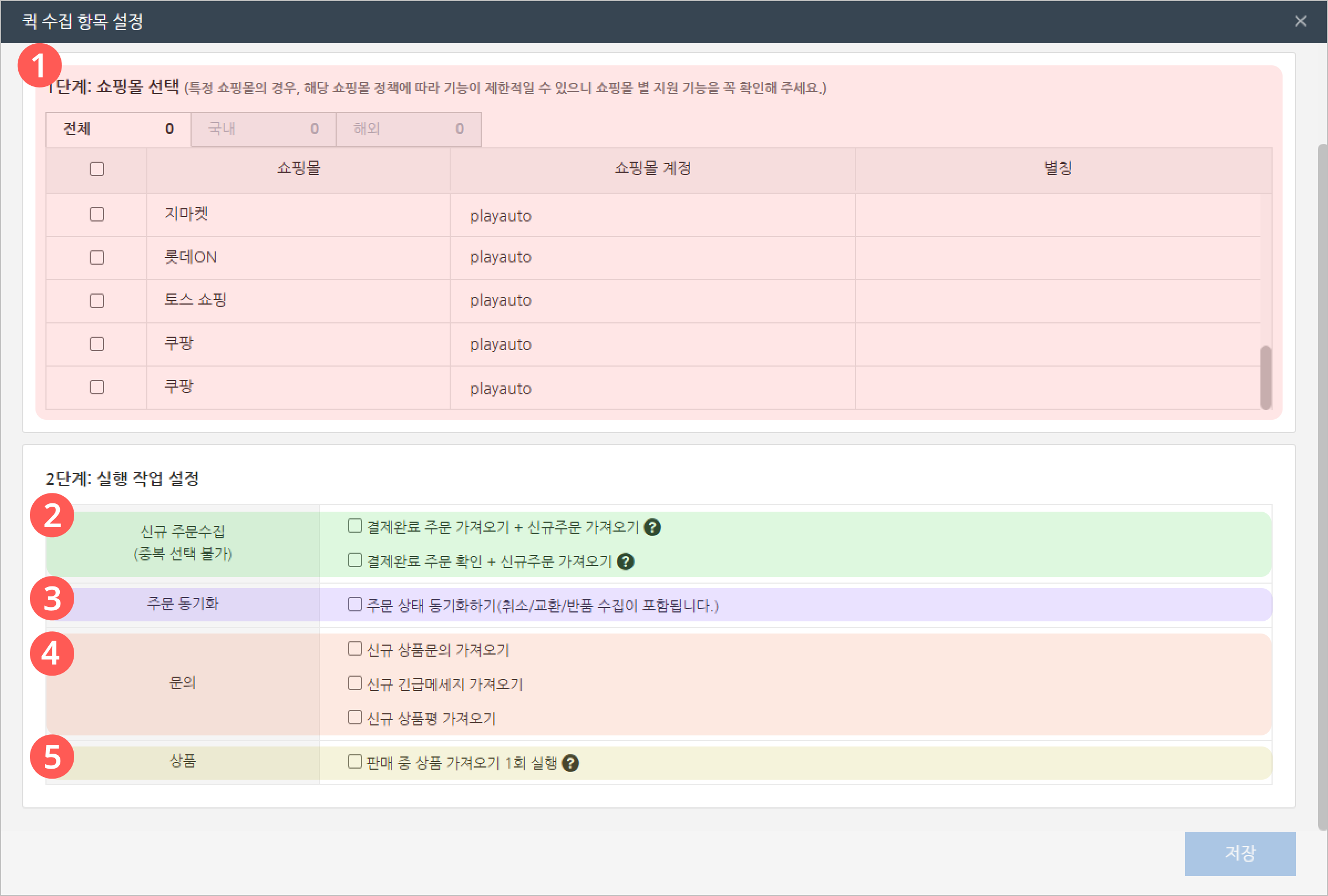The image size is (1328, 896).
Task: Switch to the 국내 tab
Action: click(263, 129)
